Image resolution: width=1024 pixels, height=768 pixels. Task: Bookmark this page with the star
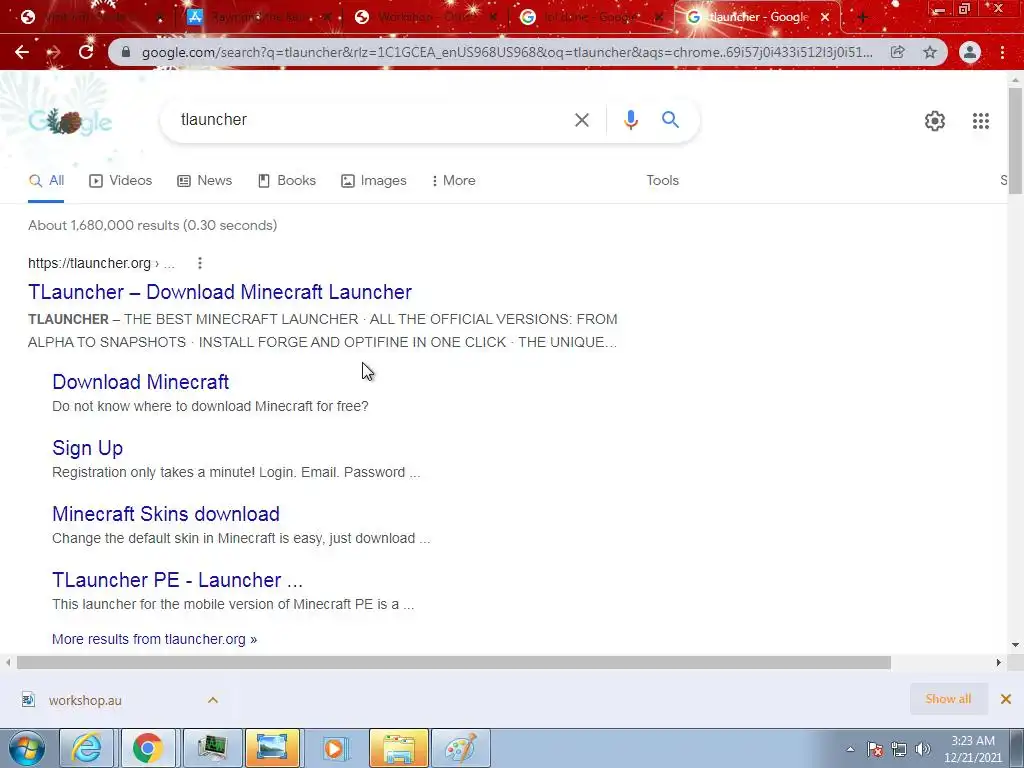[x=930, y=52]
